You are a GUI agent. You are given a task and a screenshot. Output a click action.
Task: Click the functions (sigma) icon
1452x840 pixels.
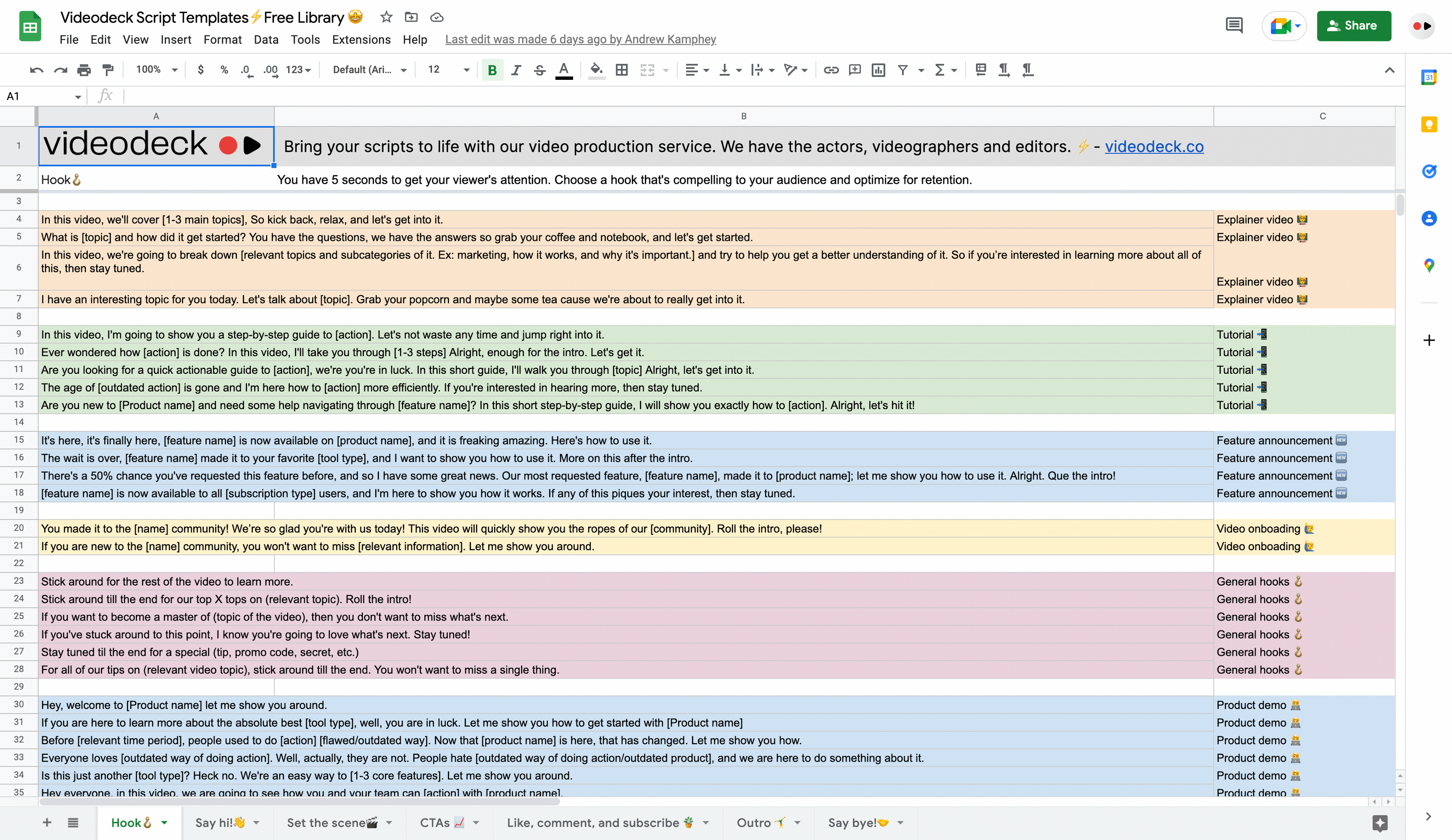point(941,70)
